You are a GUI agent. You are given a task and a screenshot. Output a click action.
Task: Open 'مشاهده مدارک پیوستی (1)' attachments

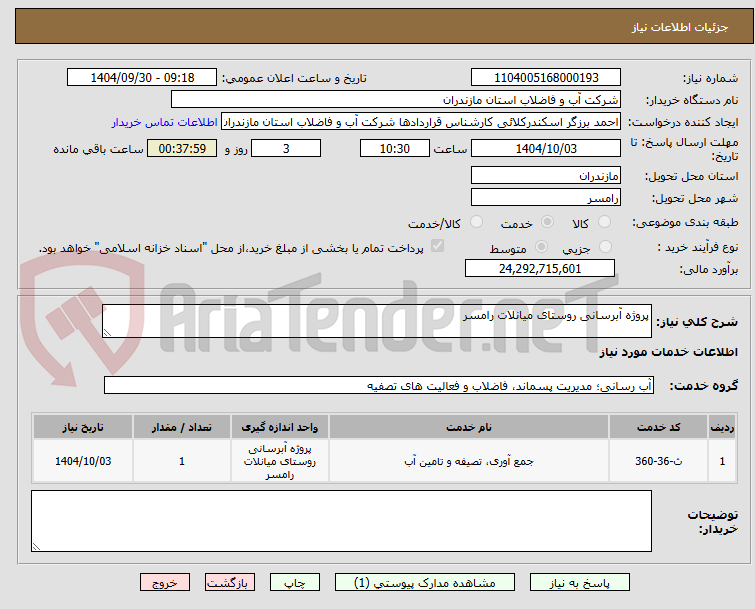(x=425, y=583)
